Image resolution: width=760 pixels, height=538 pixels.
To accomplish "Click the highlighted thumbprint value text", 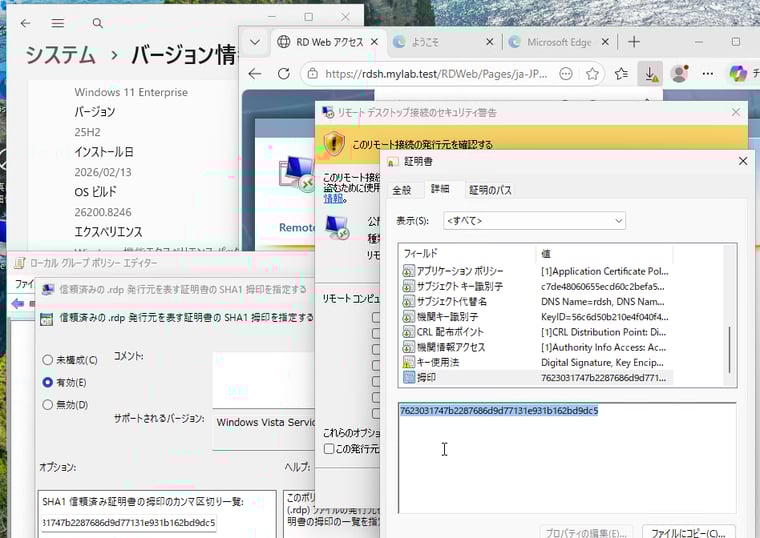I will pos(499,411).
